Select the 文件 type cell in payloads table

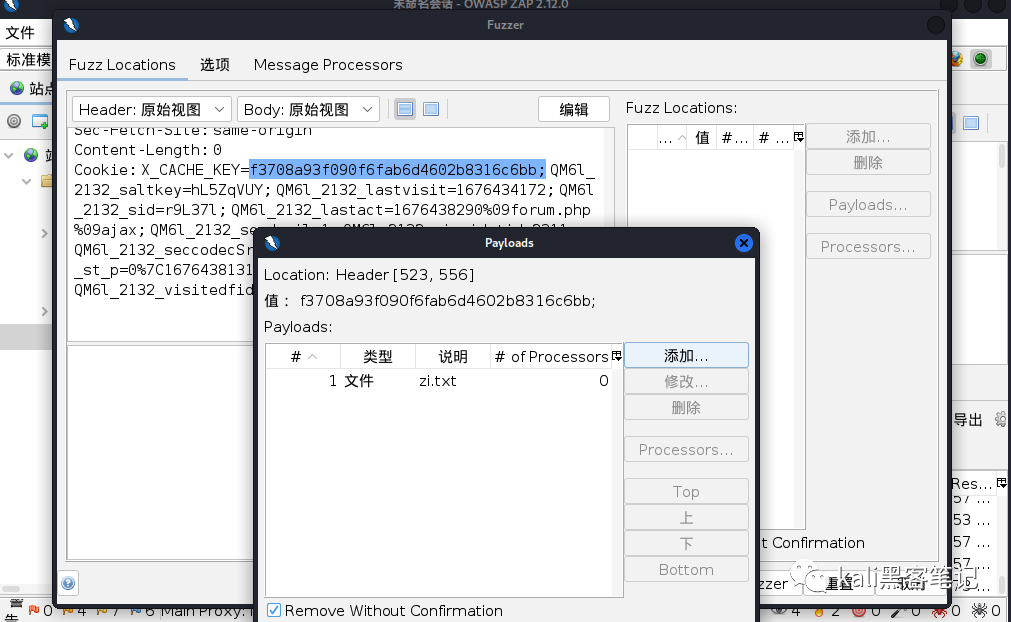coord(358,381)
